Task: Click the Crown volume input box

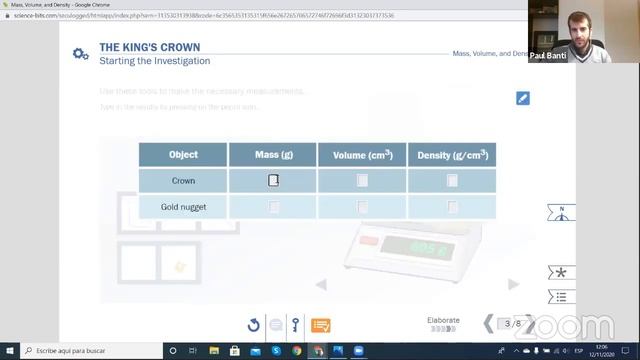Action: (362, 180)
